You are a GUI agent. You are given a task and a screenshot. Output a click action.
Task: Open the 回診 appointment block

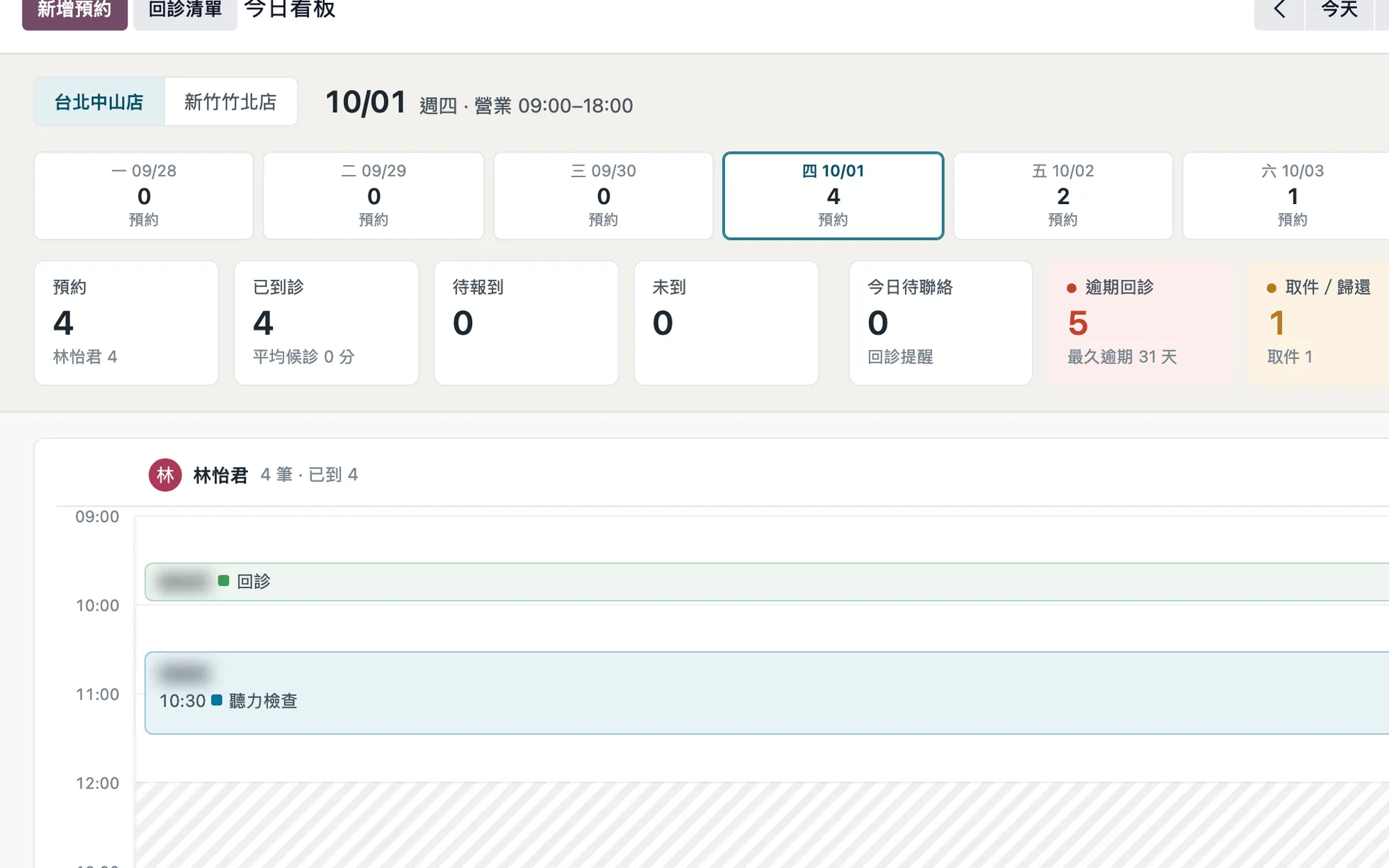[x=767, y=582]
